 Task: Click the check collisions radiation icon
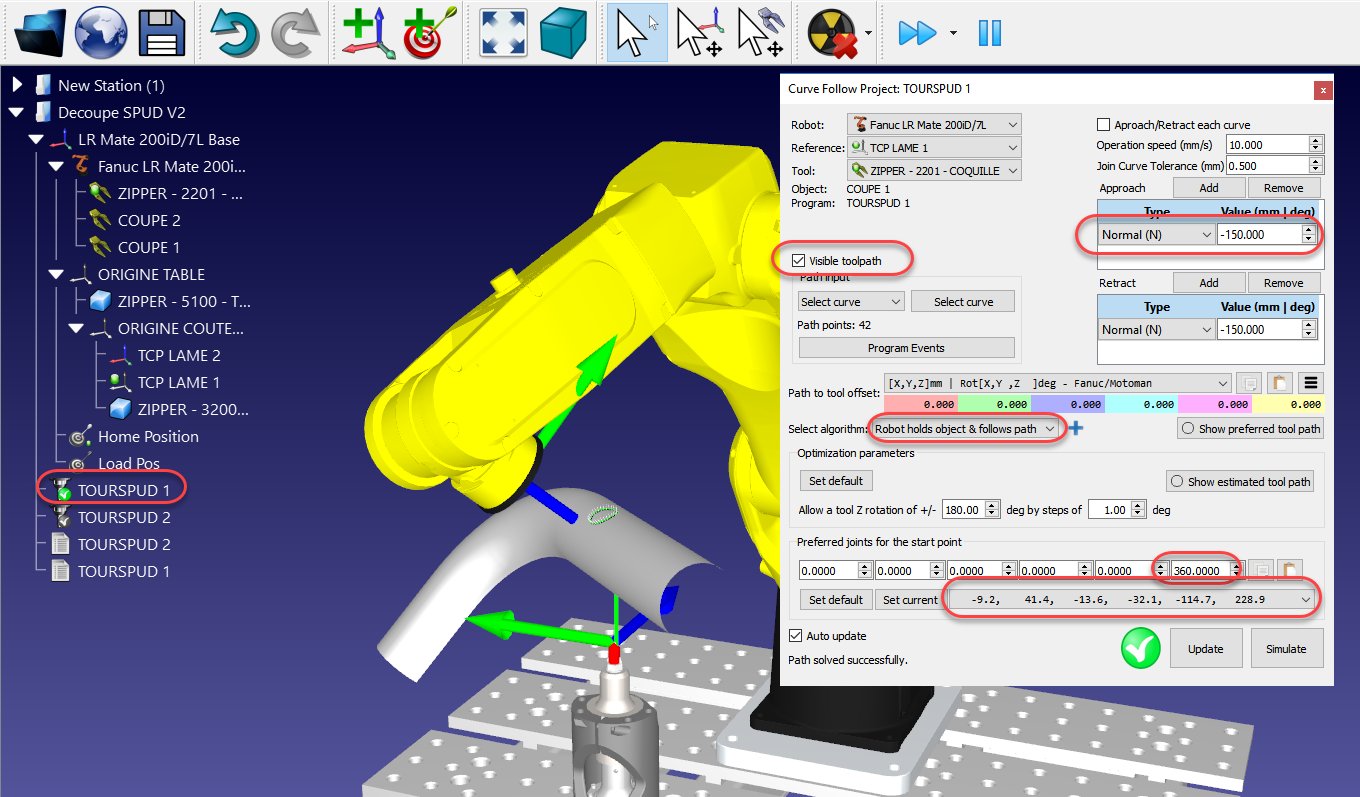pos(832,32)
